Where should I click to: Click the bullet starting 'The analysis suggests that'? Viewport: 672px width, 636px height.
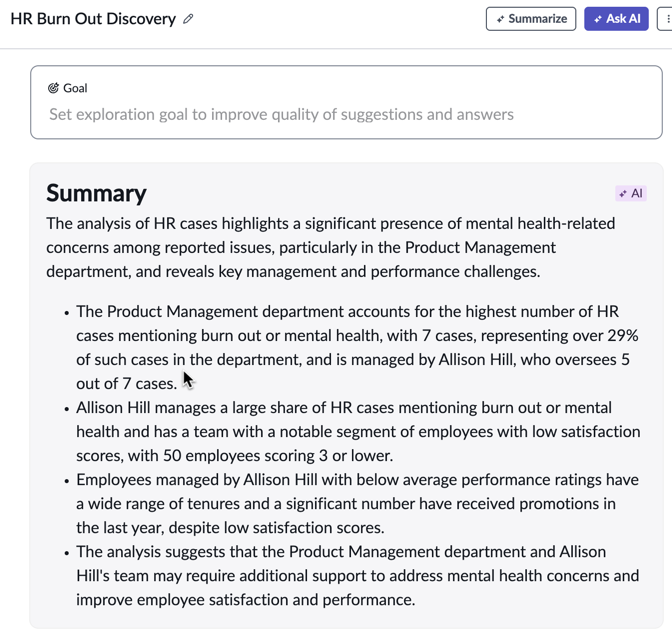pyautogui.click(x=357, y=576)
